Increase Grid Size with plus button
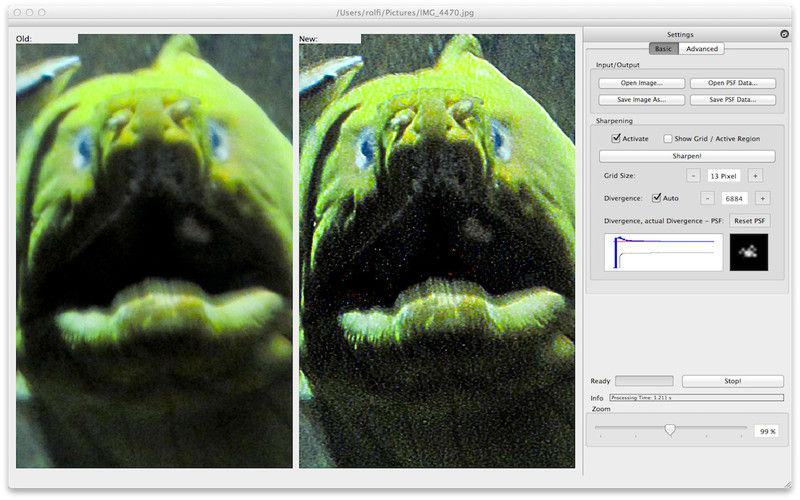The width and height of the screenshot is (800, 500). click(755, 176)
